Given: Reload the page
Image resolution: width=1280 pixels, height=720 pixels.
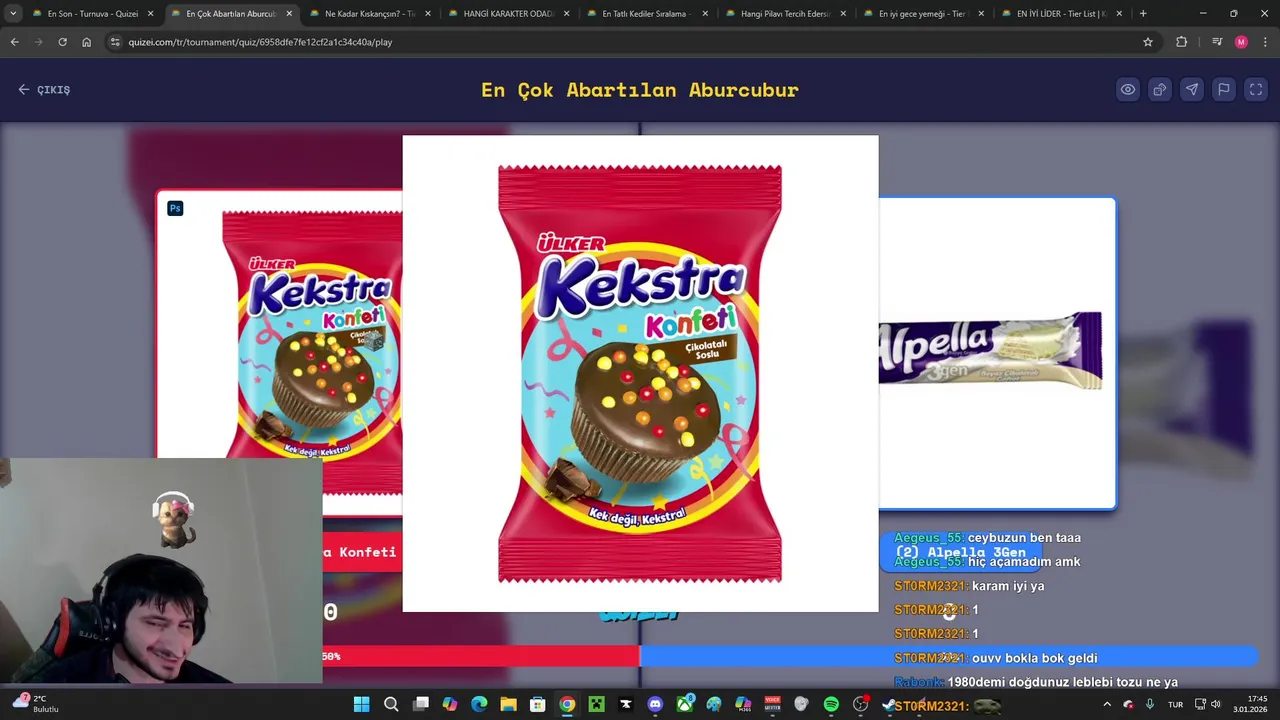Looking at the screenshot, I should tap(62, 42).
